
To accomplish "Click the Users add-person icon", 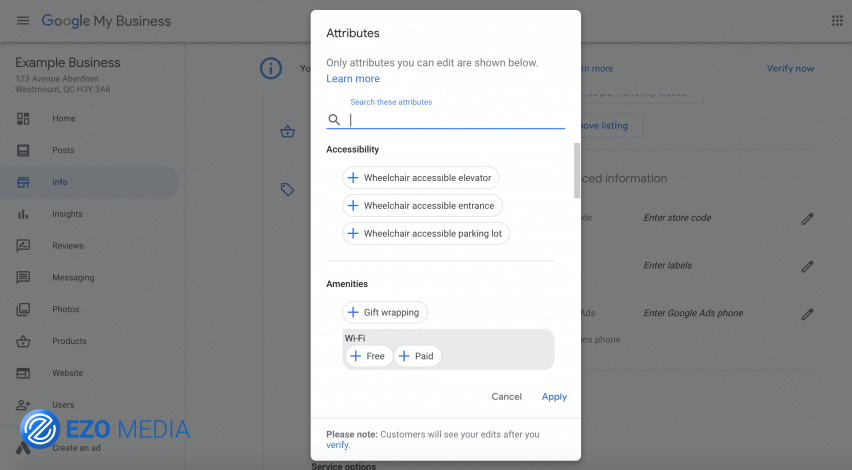I will (x=23, y=405).
